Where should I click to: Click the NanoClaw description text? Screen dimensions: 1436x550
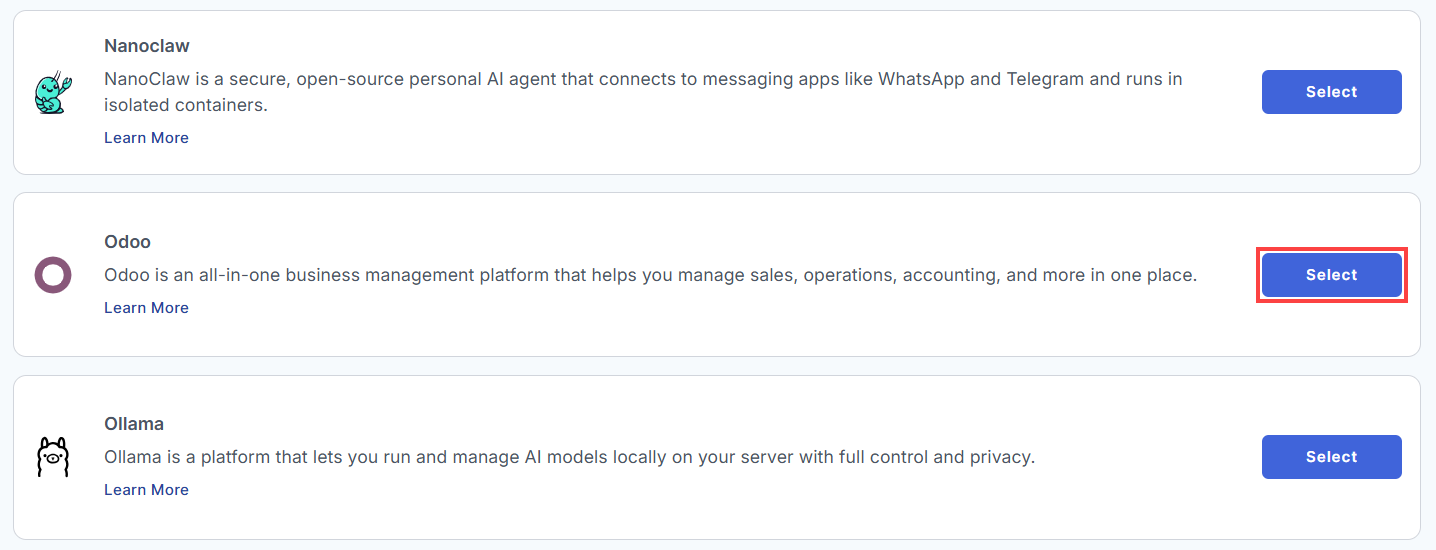pyautogui.click(x=643, y=91)
